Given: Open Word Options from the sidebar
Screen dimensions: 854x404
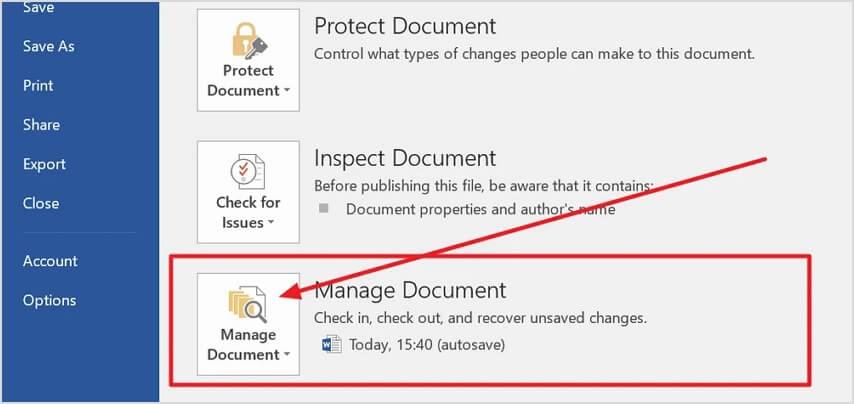Looking at the screenshot, I should 49,300.
